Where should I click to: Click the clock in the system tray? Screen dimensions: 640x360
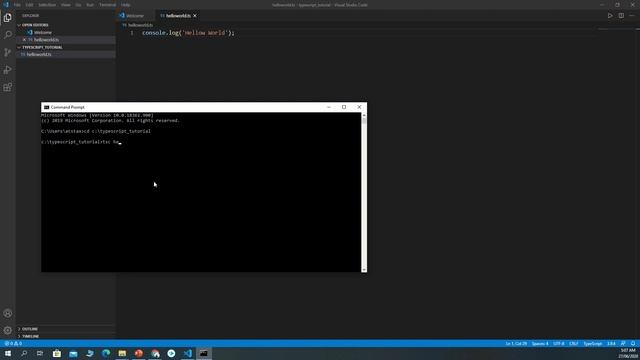(x=628, y=353)
